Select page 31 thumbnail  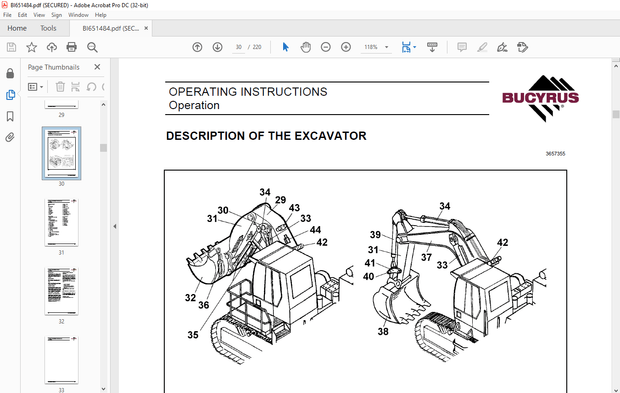point(61,222)
